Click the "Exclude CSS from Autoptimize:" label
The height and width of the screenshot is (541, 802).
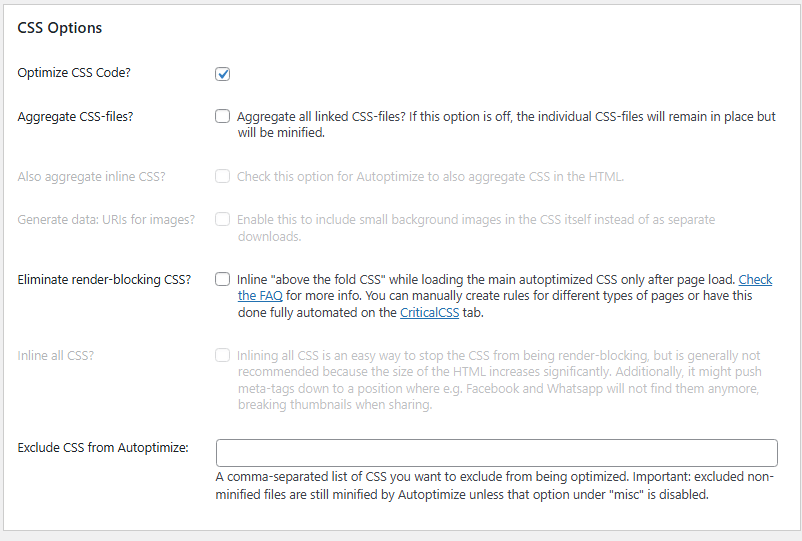click(103, 448)
